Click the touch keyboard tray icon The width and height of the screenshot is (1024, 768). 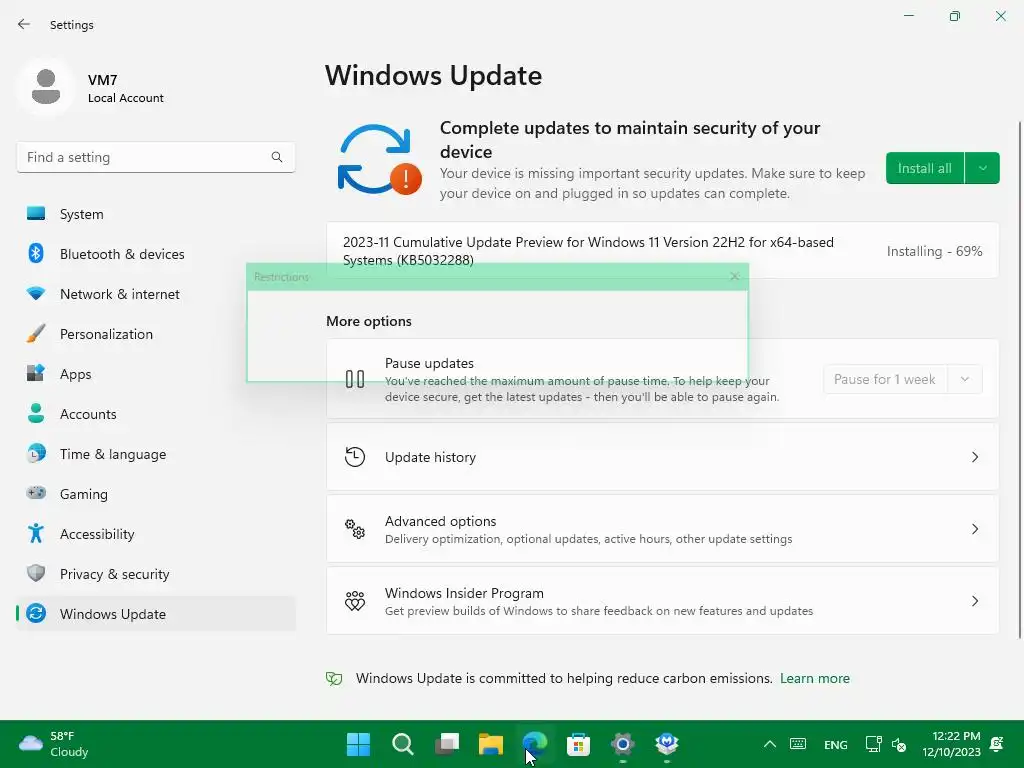[798, 744]
